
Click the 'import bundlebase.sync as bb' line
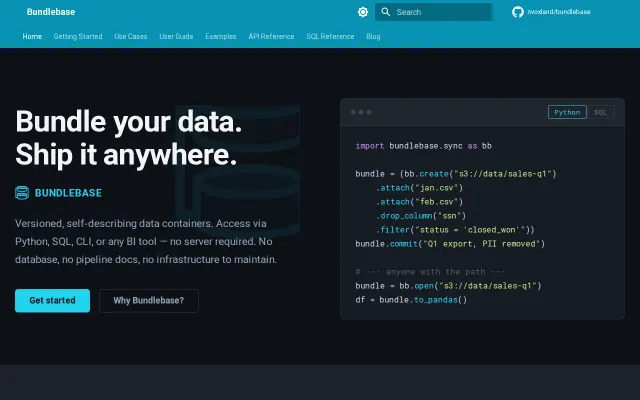click(423, 146)
